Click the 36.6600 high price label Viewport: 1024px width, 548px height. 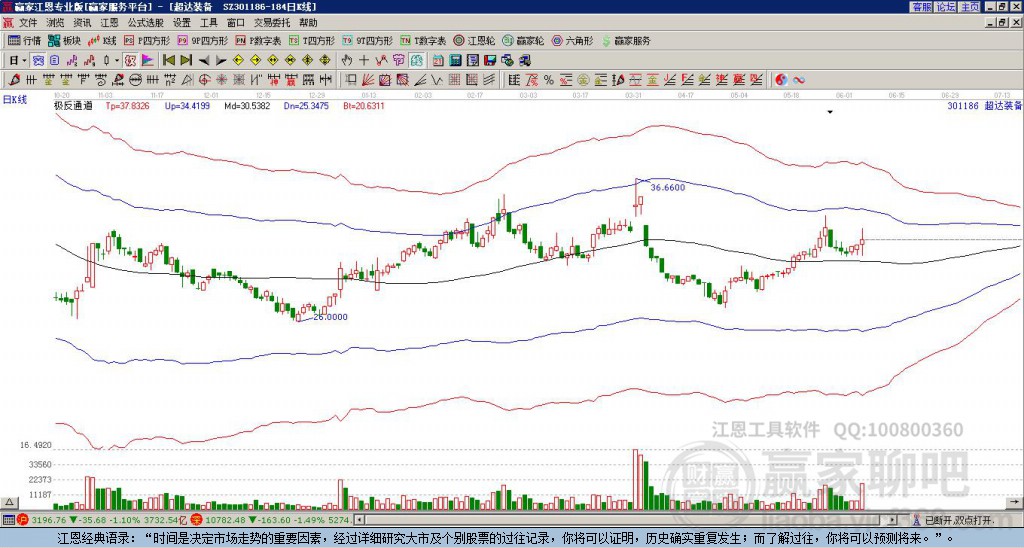tap(667, 187)
